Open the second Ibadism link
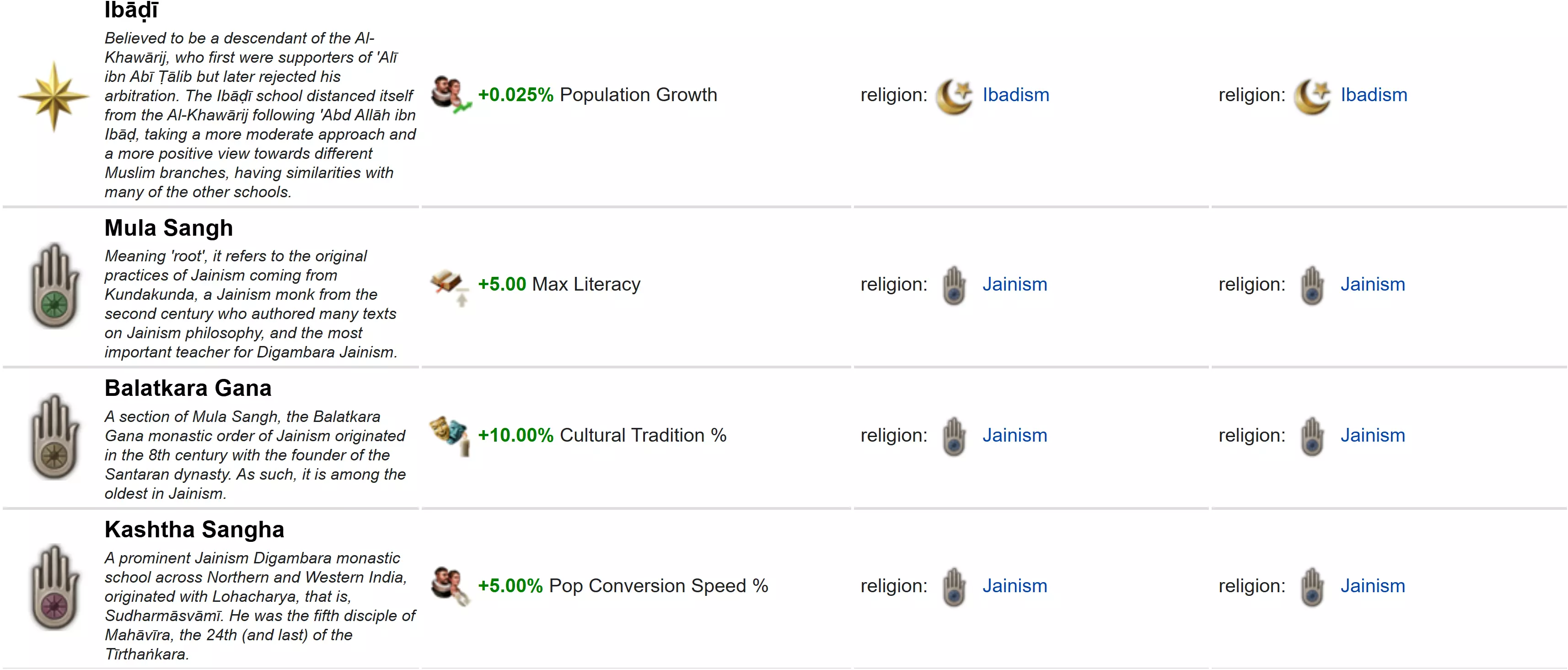This screenshot has width=1568, height=670. pos(1373,95)
